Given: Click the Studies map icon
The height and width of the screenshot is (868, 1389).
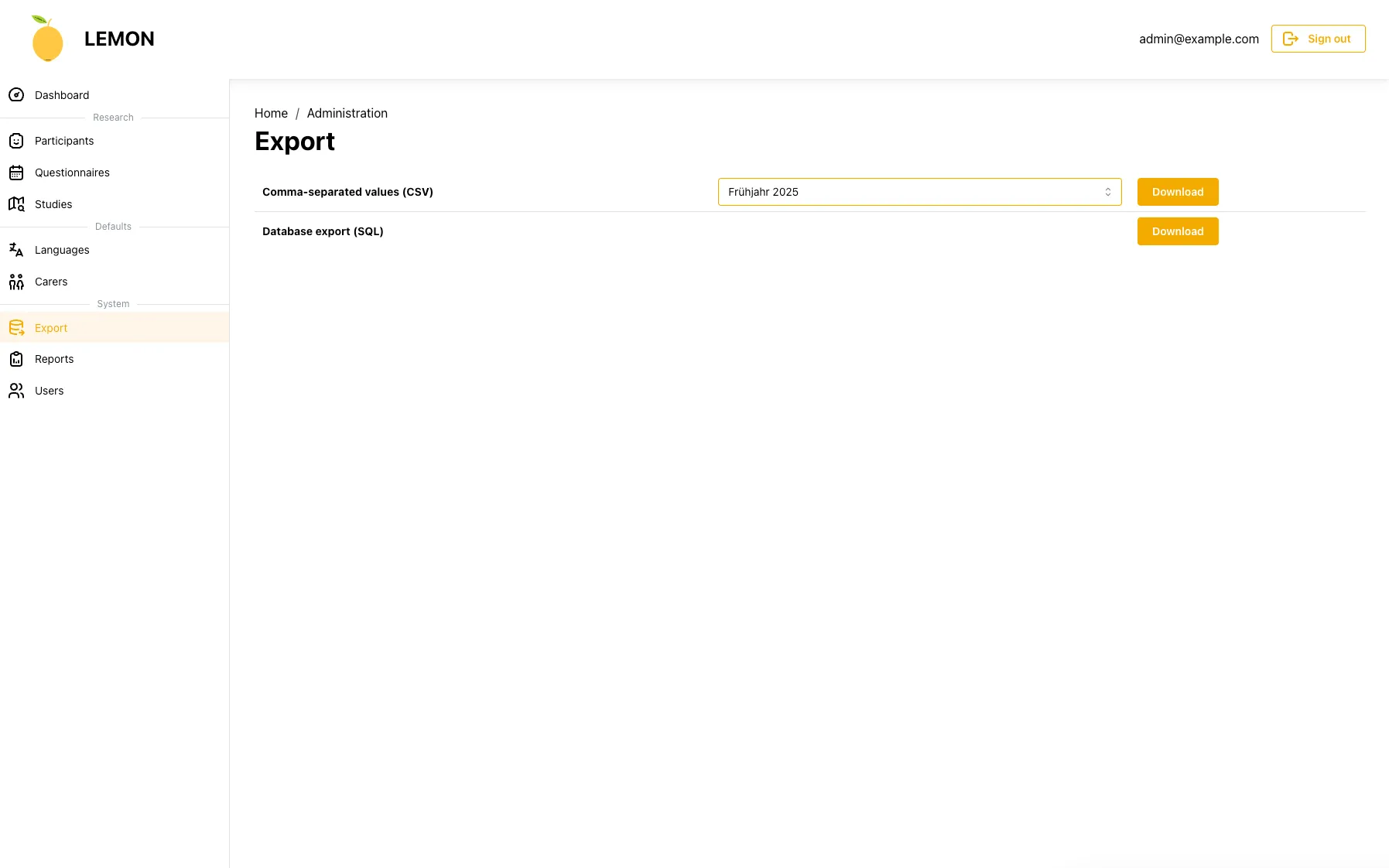Looking at the screenshot, I should pyautogui.click(x=17, y=204).
